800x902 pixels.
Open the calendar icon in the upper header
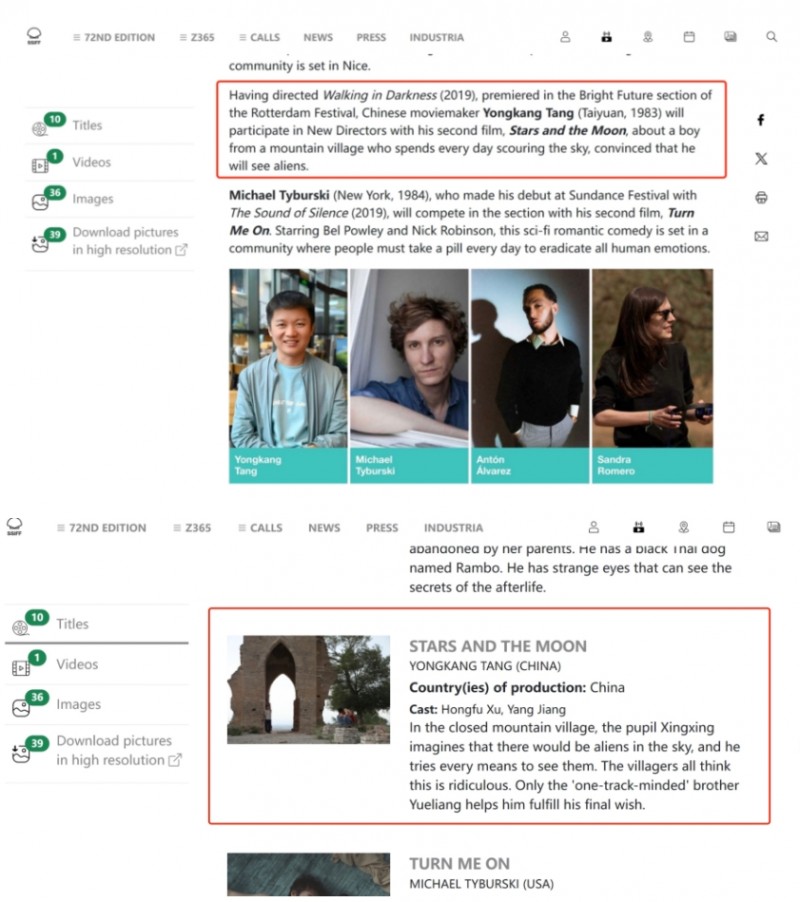[689, 37]
